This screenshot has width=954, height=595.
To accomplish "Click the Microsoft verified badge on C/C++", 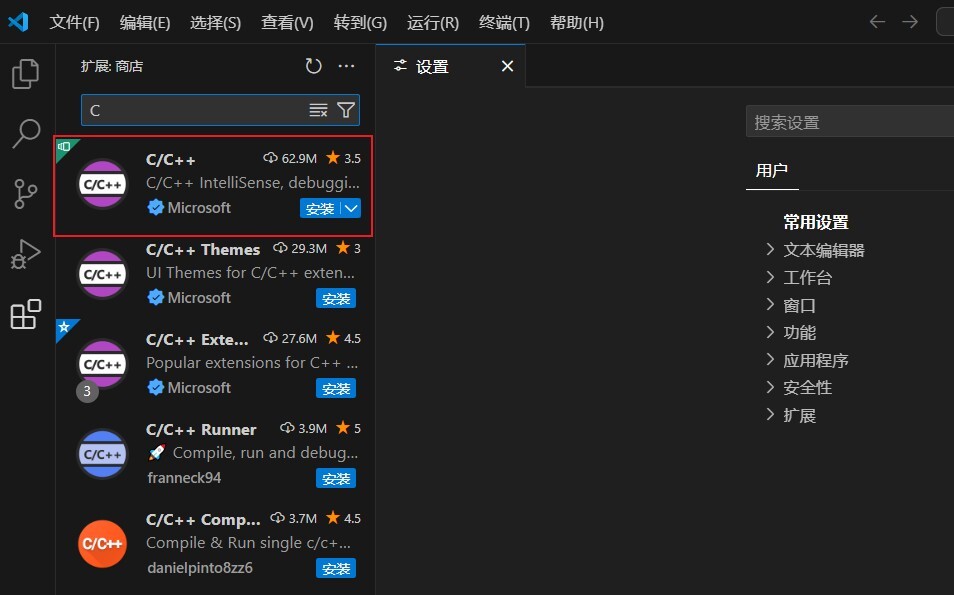I will click(x=156, y=207).
